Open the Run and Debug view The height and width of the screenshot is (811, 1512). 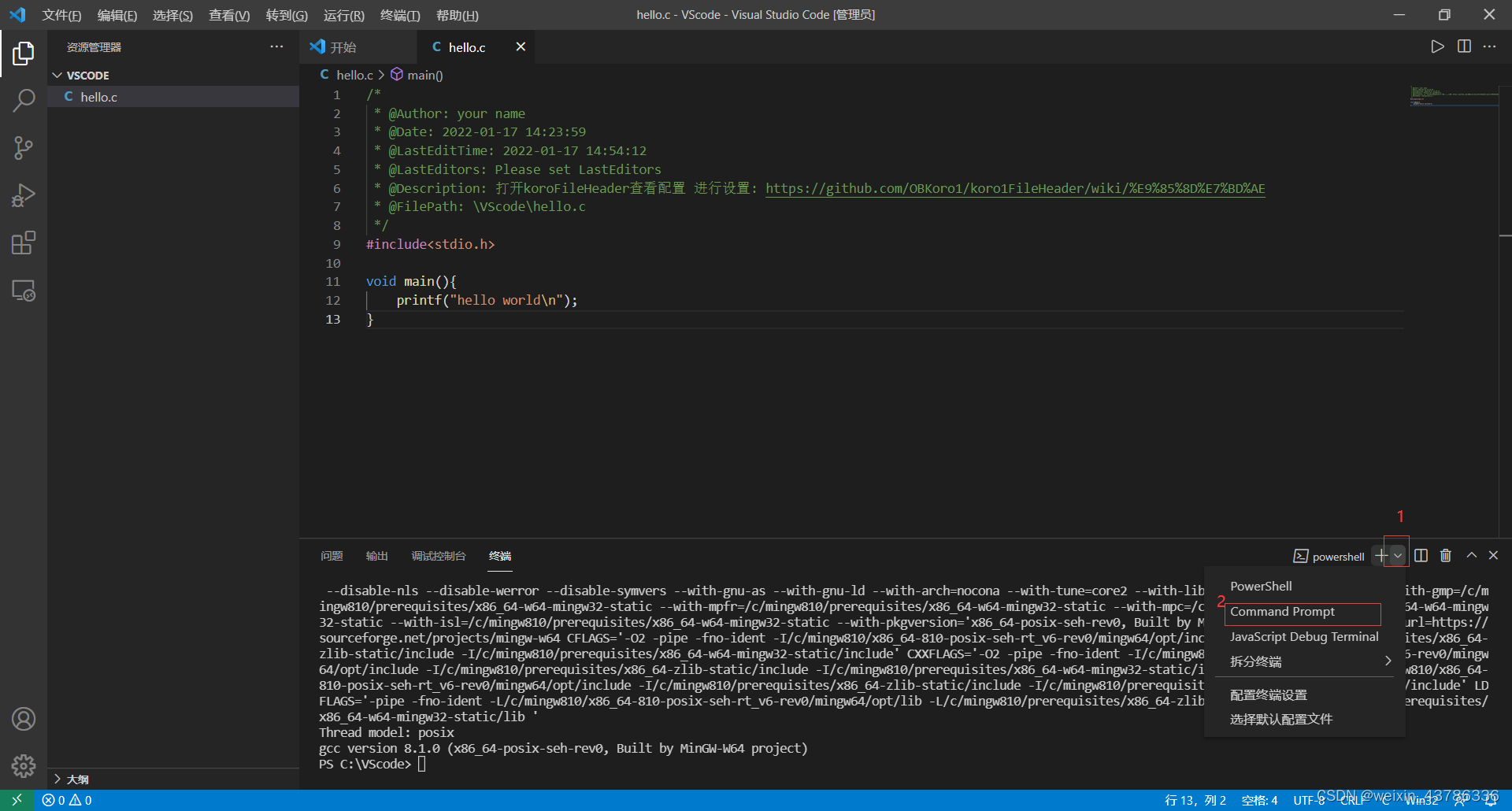24,195
